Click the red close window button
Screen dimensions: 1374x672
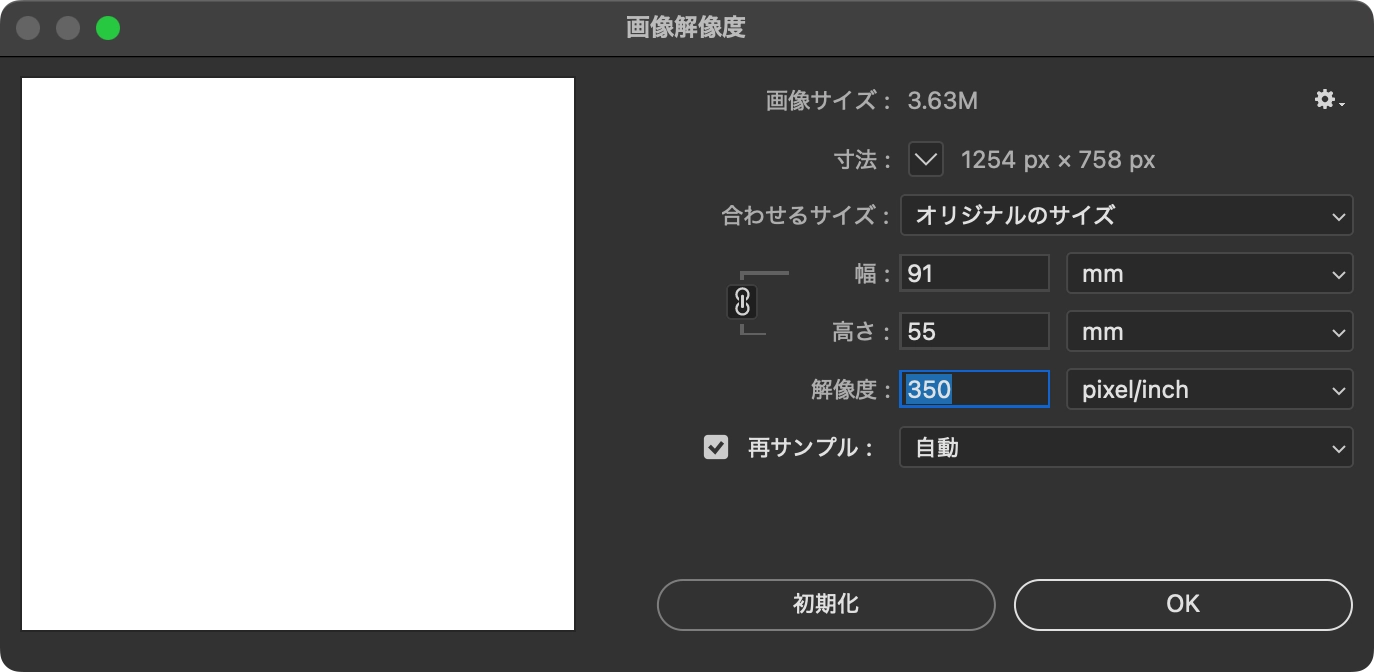pyautogui.click(x=28, y=28)
